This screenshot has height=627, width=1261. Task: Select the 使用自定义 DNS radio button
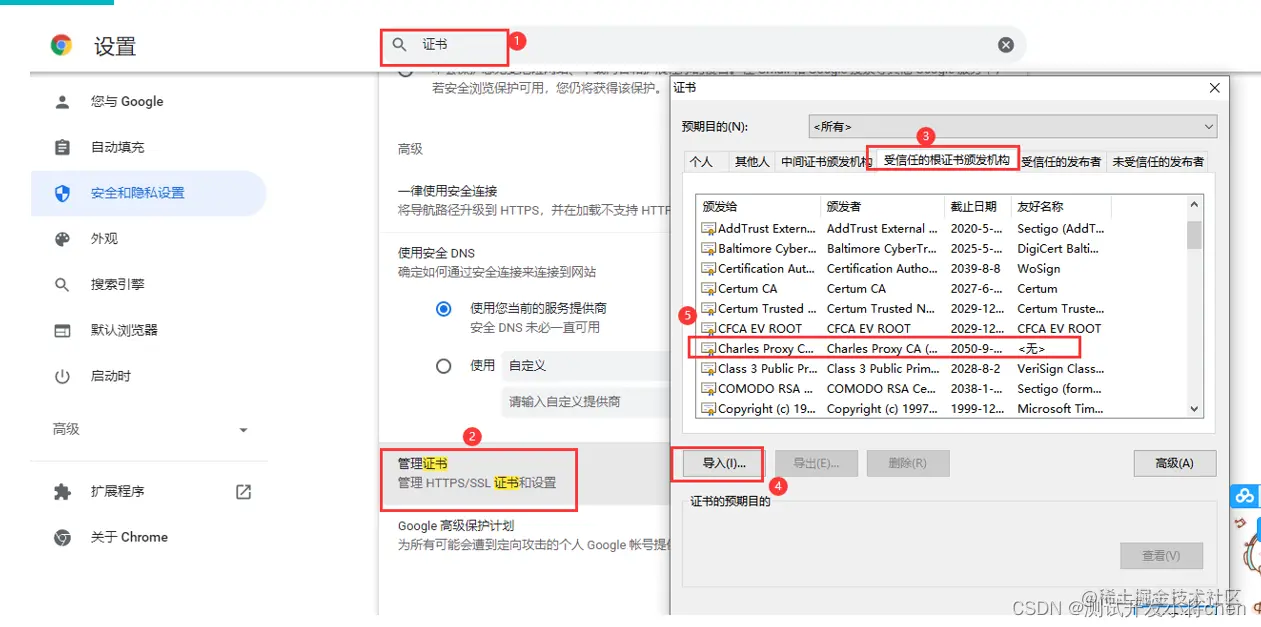coord(443,365)
